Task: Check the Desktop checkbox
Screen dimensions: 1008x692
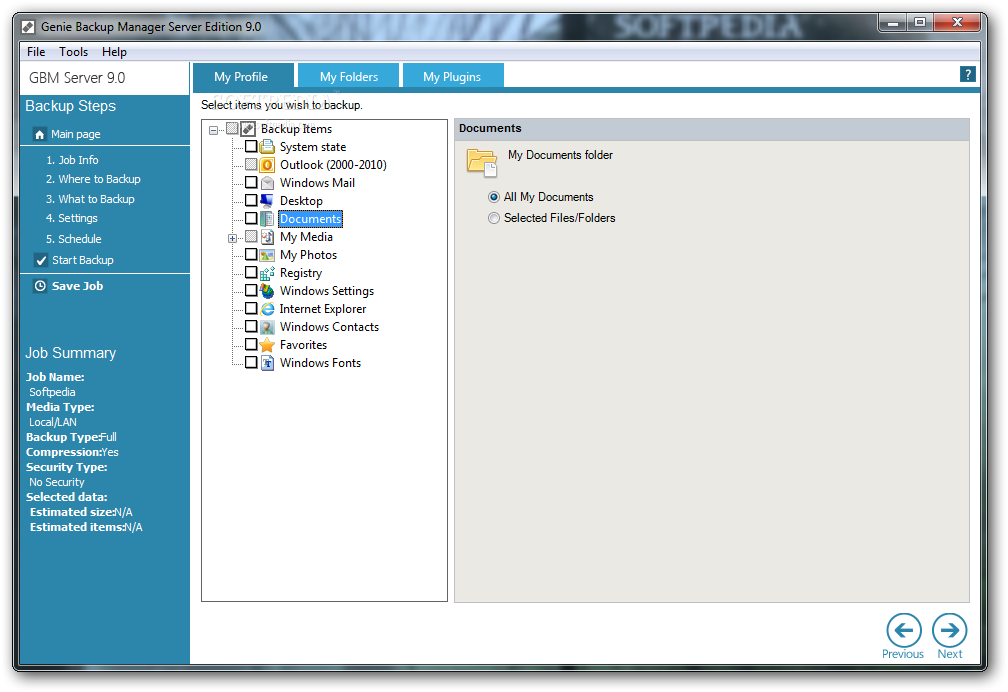Action: coord(251,201)
